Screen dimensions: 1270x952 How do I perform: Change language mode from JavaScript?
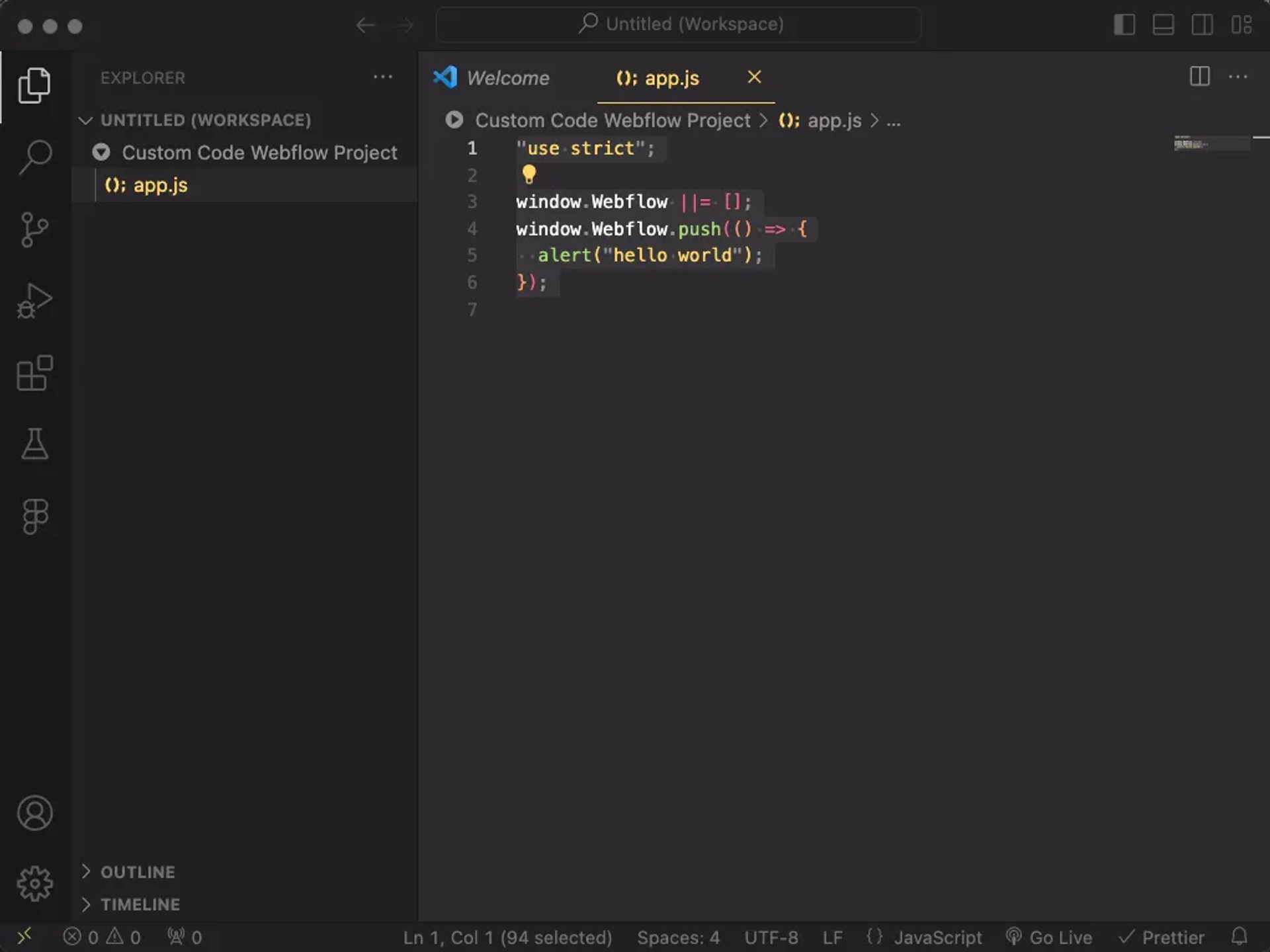tap(937, 937)
